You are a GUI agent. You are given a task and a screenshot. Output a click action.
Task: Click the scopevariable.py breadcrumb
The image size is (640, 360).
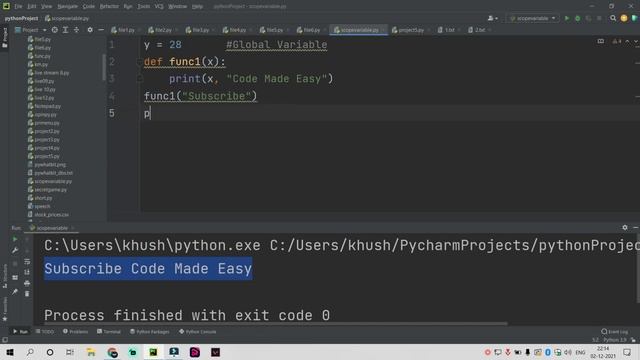[67, 18]
